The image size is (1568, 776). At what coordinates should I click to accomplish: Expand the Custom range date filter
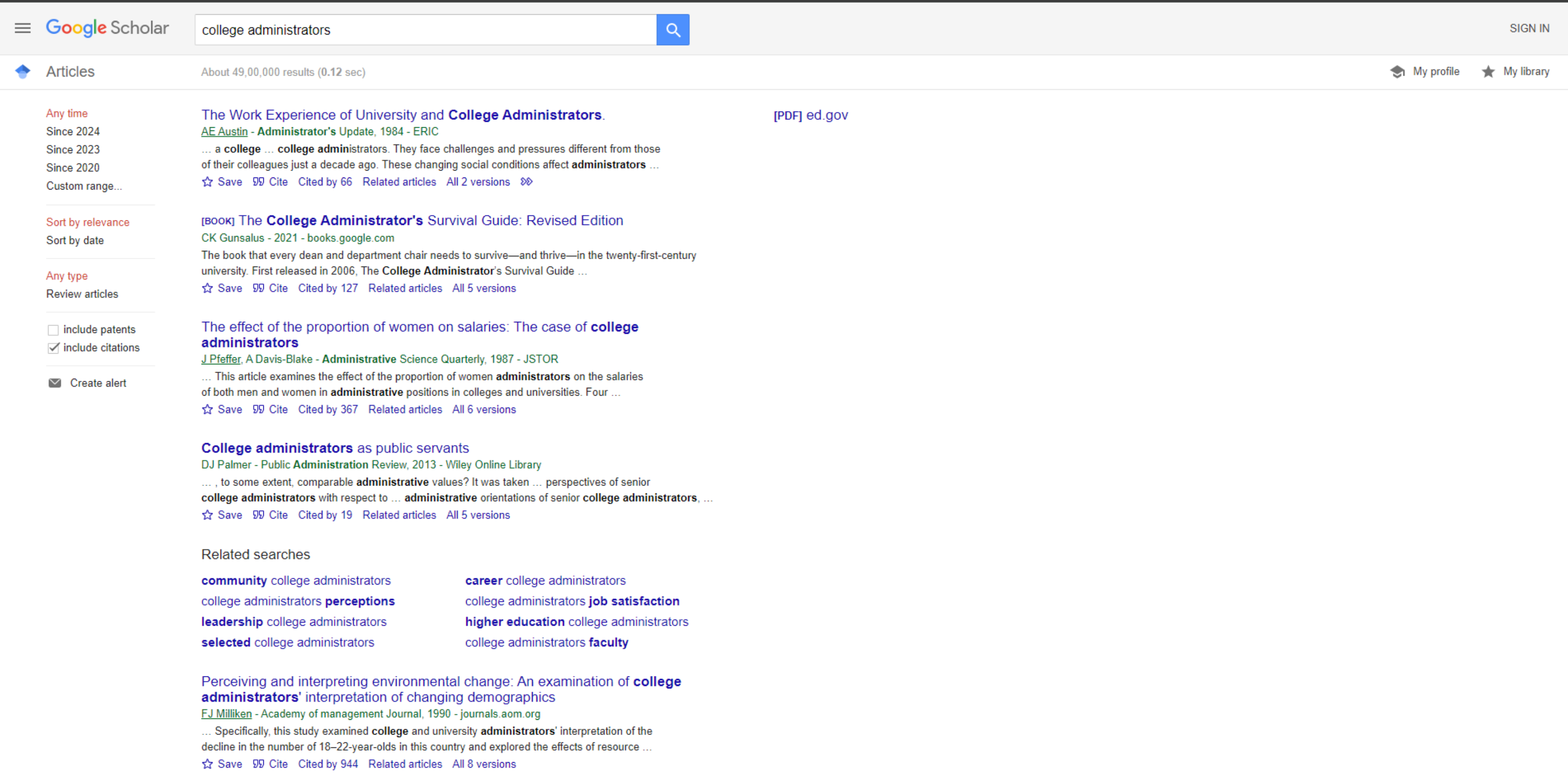tap(84, 186)
